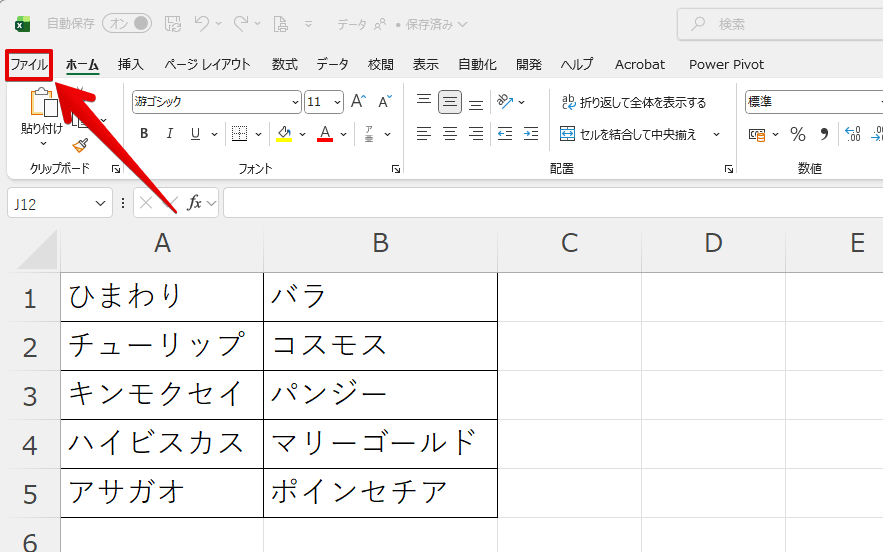Toggle Underline formatting
Screen dimensions: 883x552
(x=195, y=133)
